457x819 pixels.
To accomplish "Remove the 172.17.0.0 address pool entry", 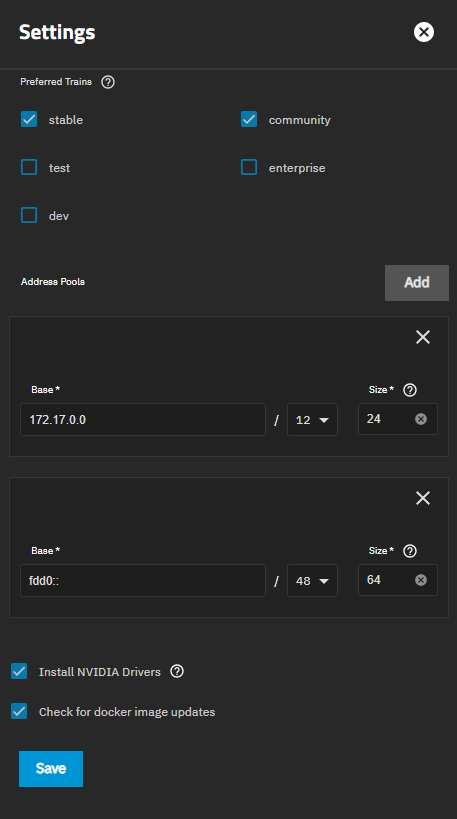I will pos(423,337).
